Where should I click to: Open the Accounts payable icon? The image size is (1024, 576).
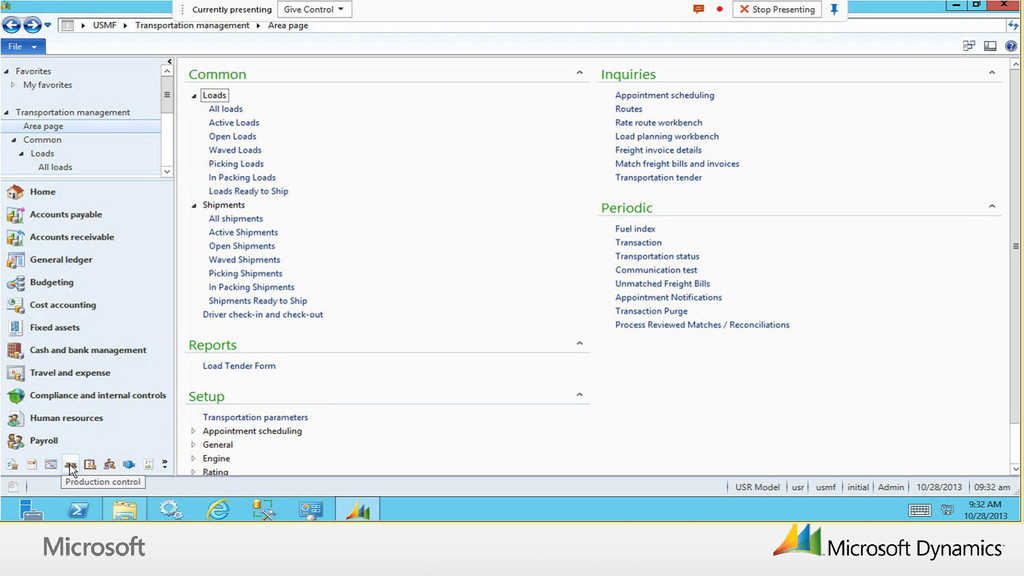[x=15, y=215]
